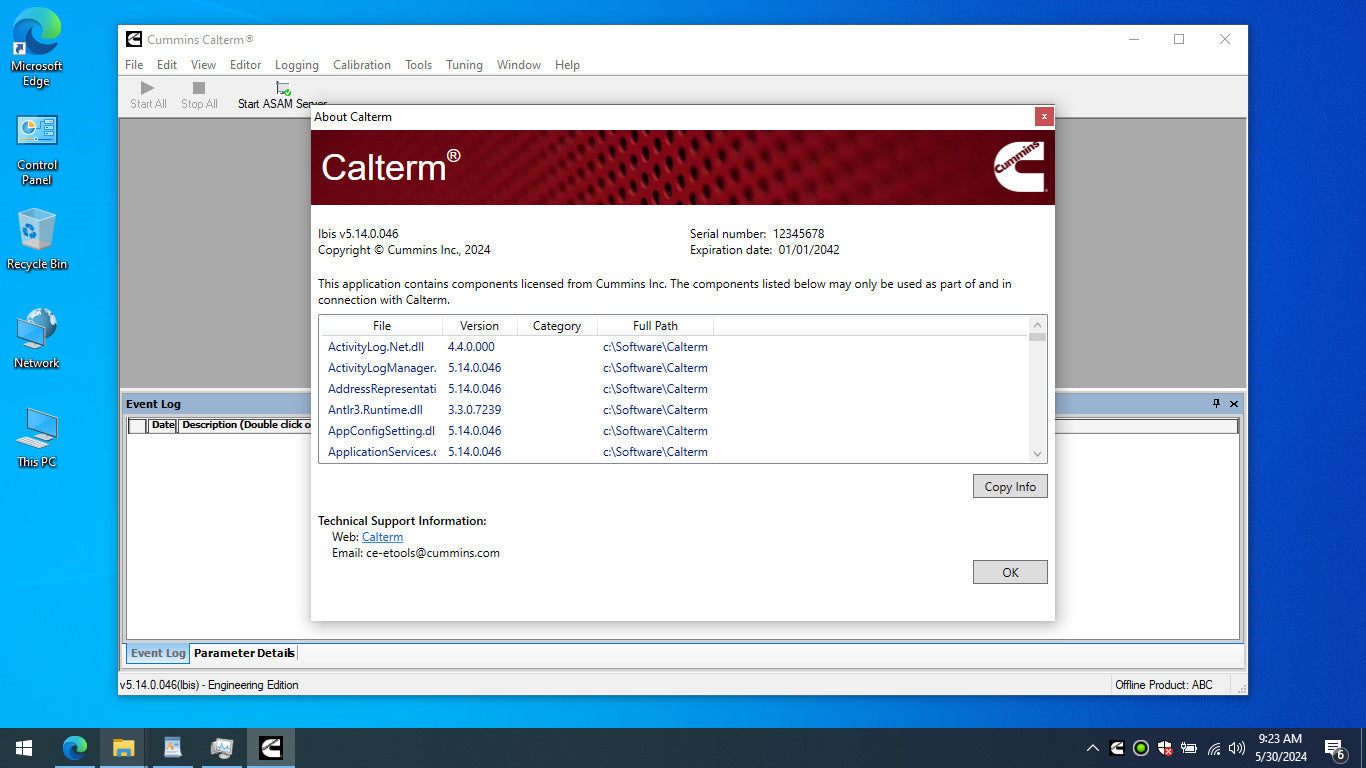Open the Recycle Bin desktop icon
Viewport: 1366px width, 768px height.
pyautogui.click(x=37, y=239)
